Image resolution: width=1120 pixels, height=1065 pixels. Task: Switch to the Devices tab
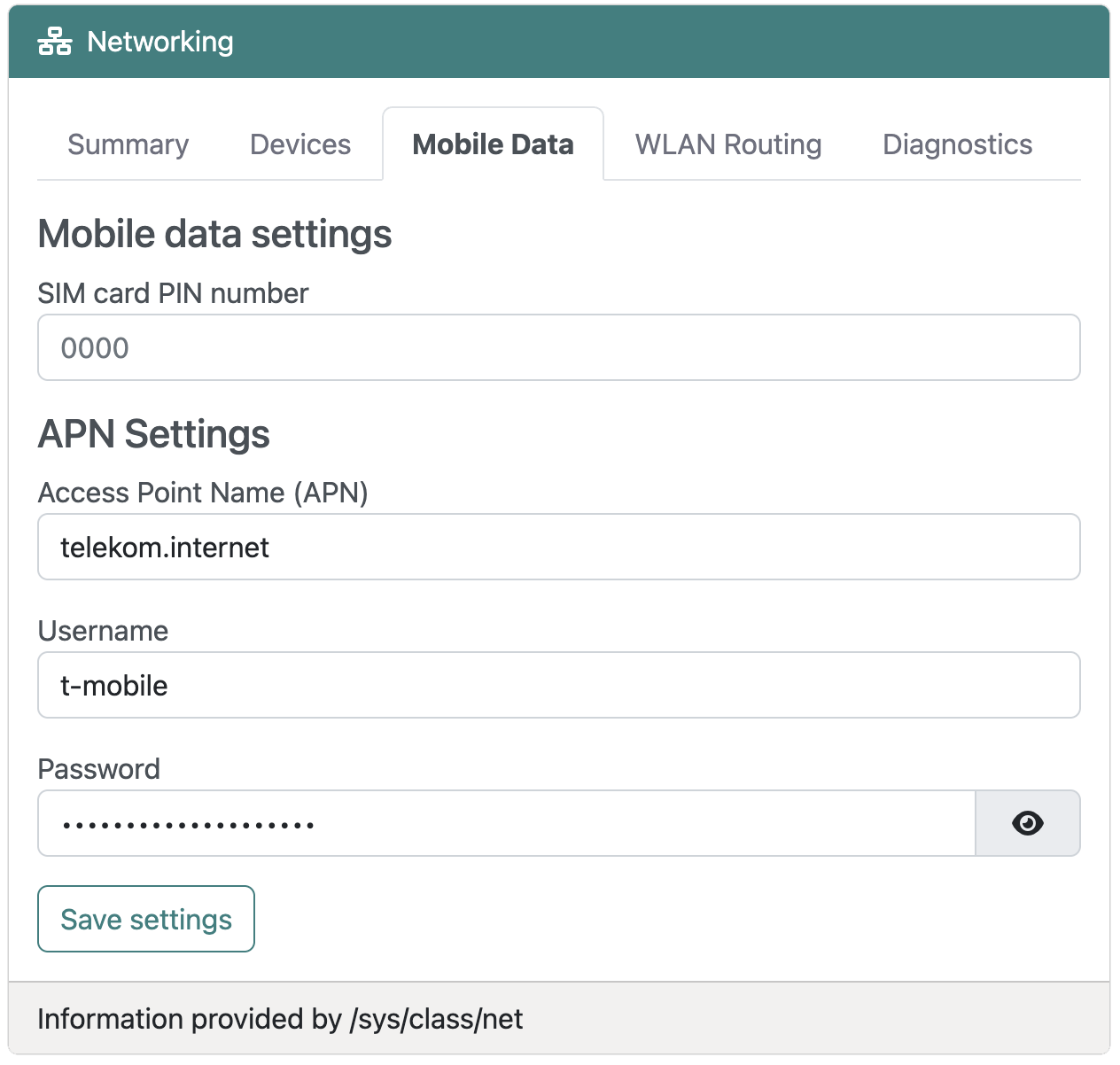pos(300,144)
